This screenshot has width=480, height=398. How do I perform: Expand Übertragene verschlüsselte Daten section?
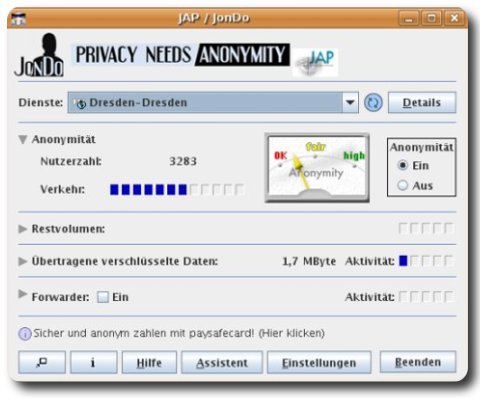click(23, 261)
